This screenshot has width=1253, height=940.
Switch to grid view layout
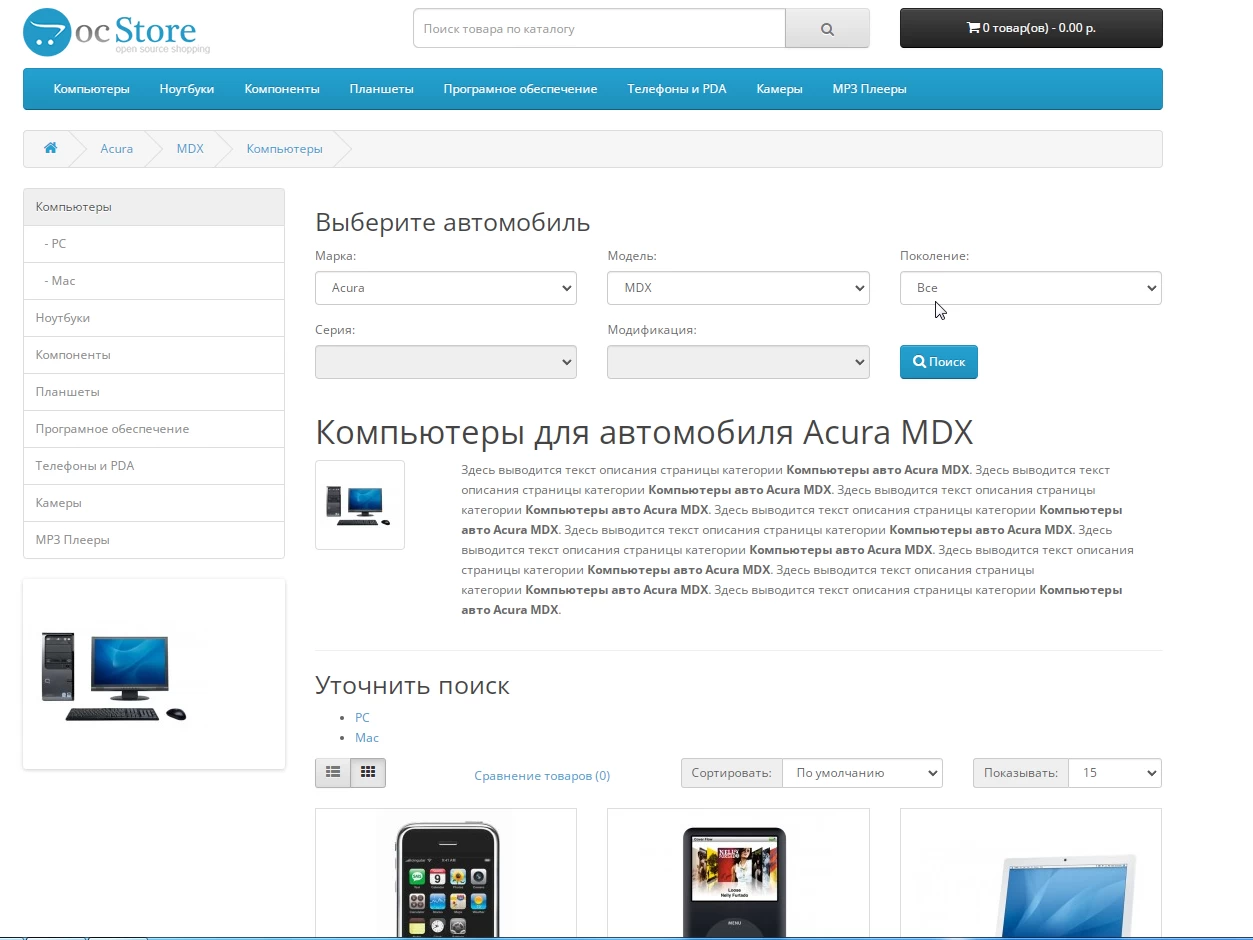pos(368,773)
